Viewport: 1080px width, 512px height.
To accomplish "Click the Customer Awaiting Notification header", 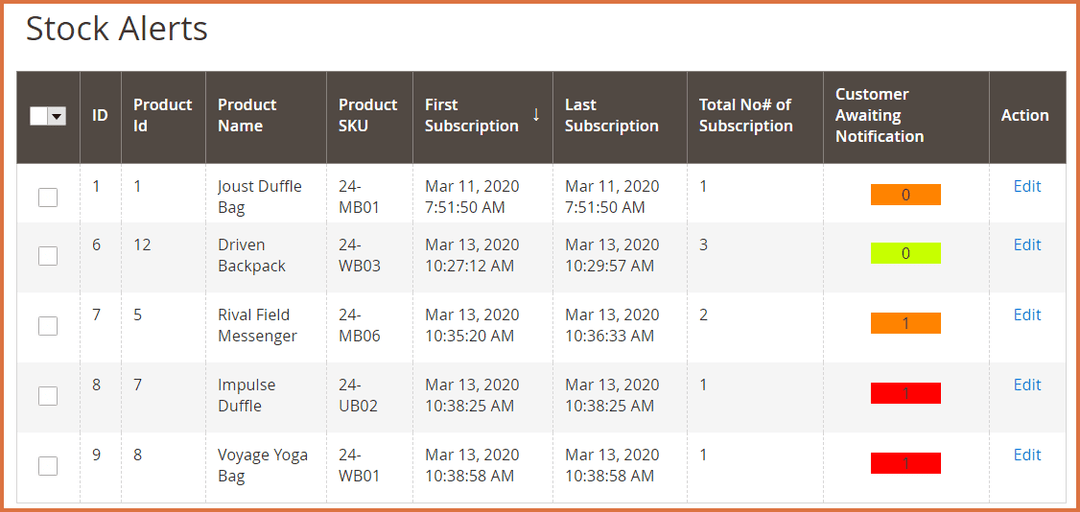I will 879,116.
